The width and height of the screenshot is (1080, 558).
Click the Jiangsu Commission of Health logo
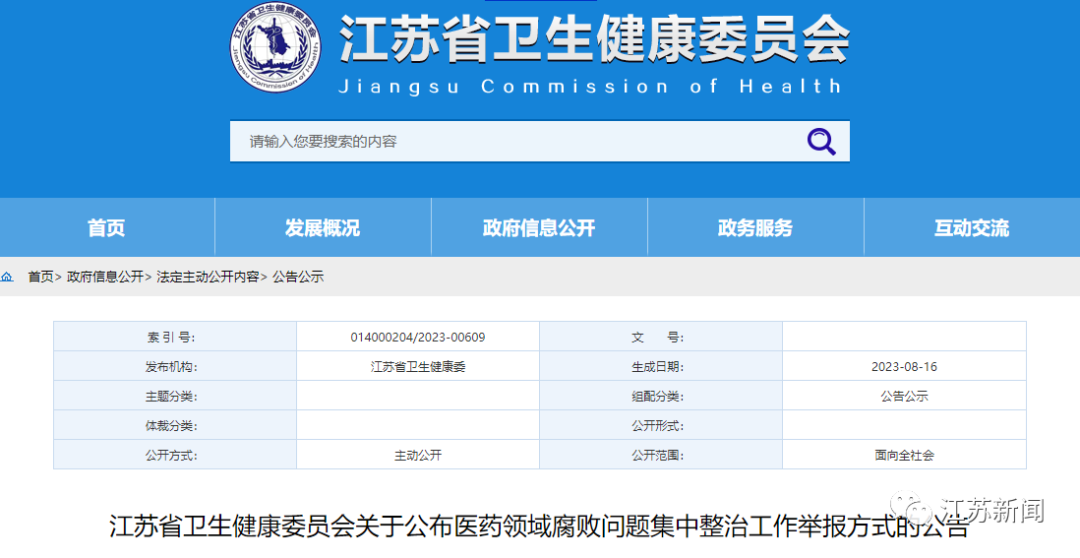(x=272, y=49)
